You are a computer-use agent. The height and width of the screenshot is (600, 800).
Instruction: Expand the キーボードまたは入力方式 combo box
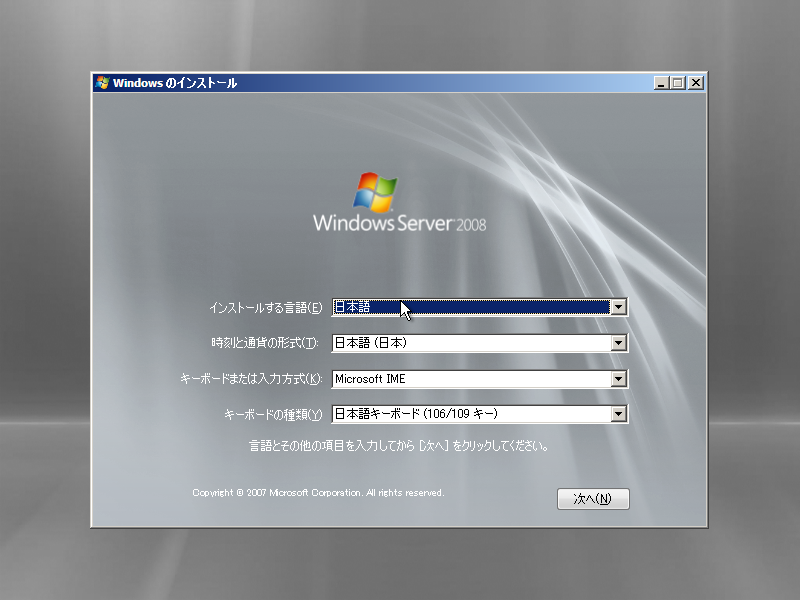pos(620,379)
